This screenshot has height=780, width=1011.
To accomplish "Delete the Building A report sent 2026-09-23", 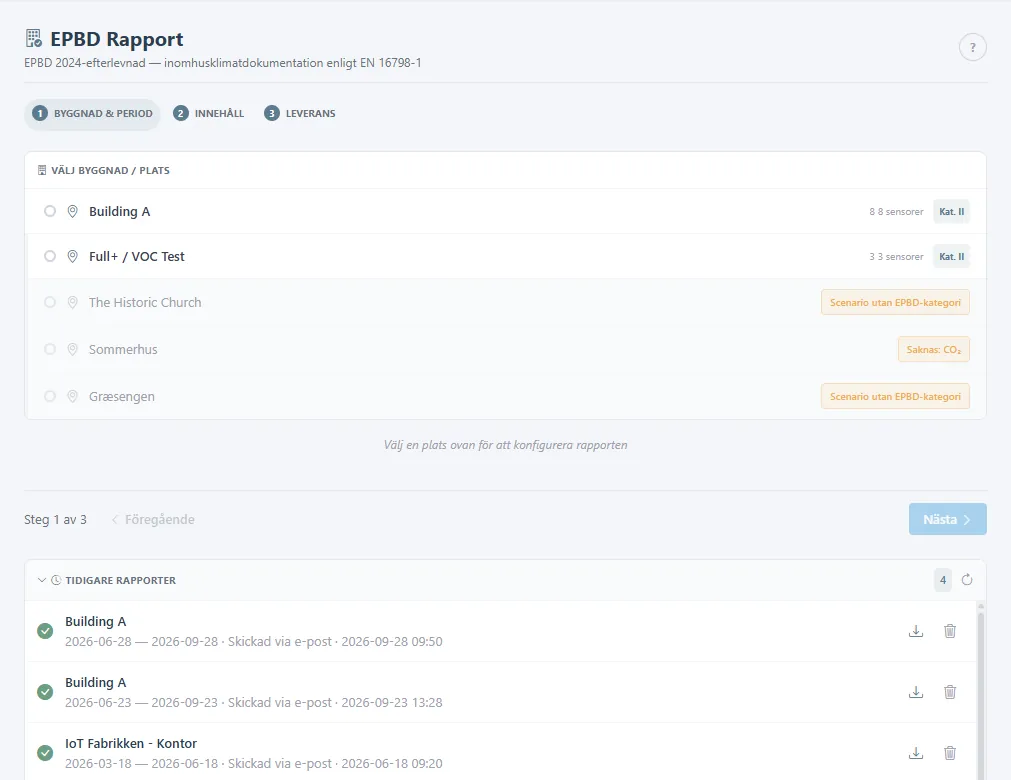I will click(x=950, y=692).
